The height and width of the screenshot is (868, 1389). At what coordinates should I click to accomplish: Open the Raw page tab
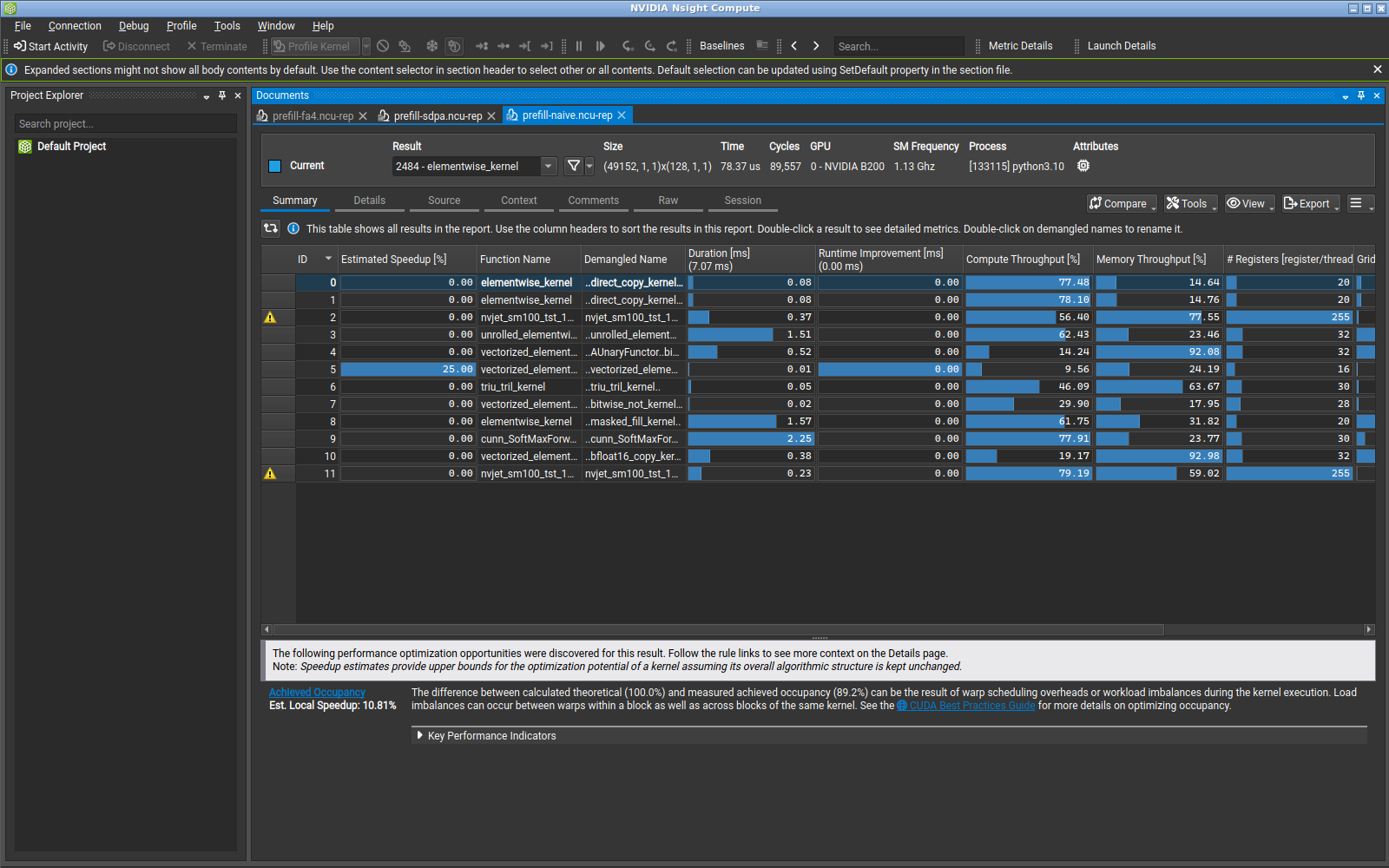click(668, 201)
